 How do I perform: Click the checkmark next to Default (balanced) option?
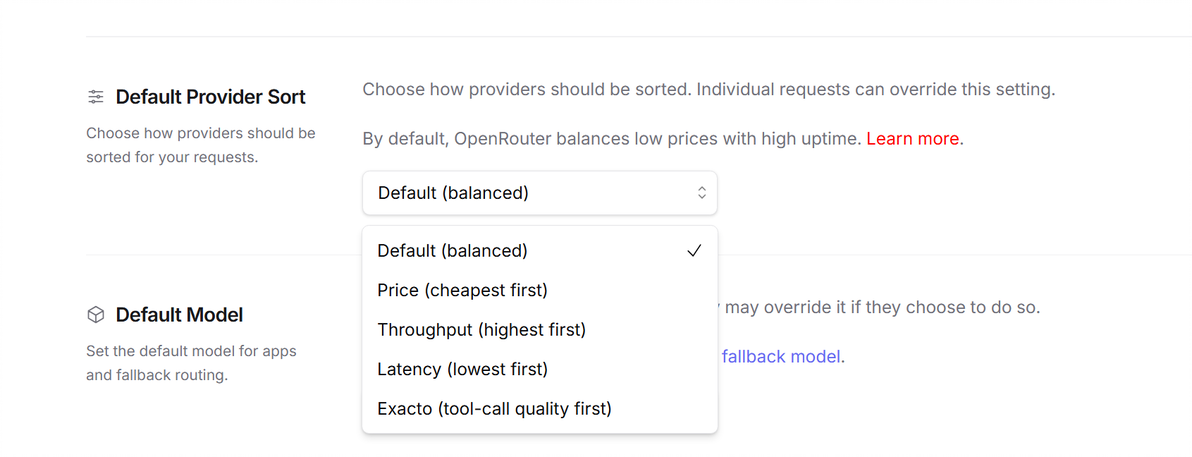point(693,251)
